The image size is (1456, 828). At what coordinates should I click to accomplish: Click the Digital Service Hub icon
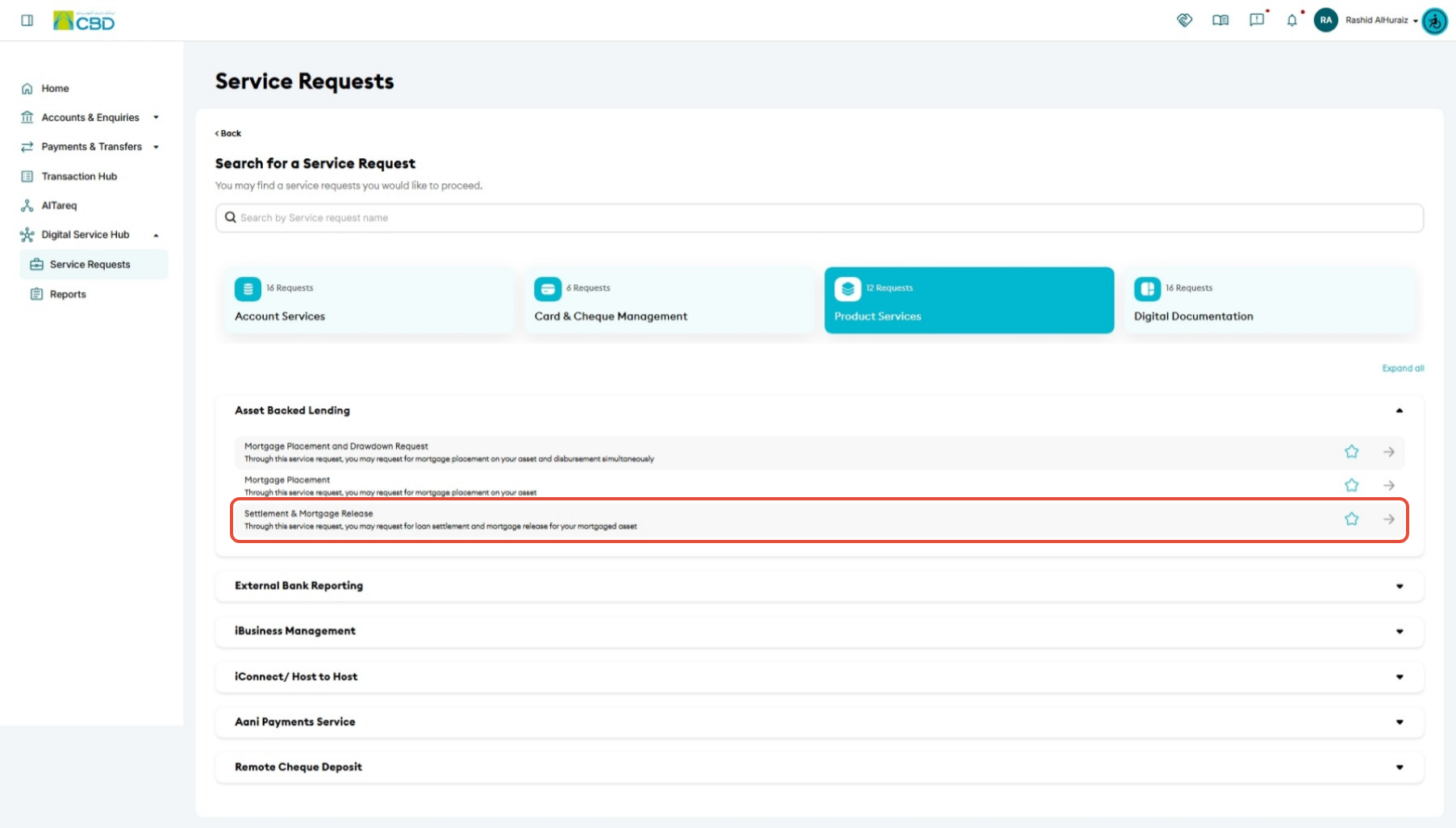[27, 235]
